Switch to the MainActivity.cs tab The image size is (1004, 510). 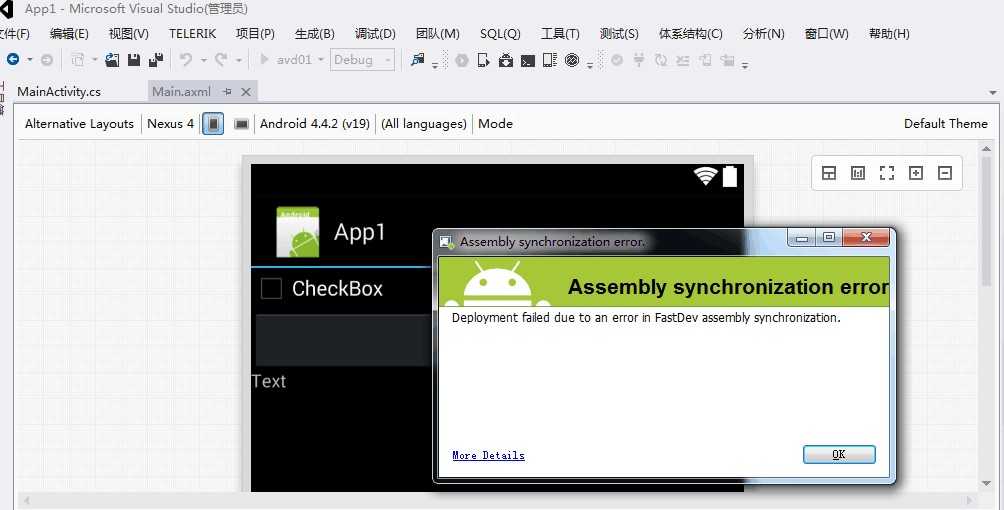click(x=59, y=92)
